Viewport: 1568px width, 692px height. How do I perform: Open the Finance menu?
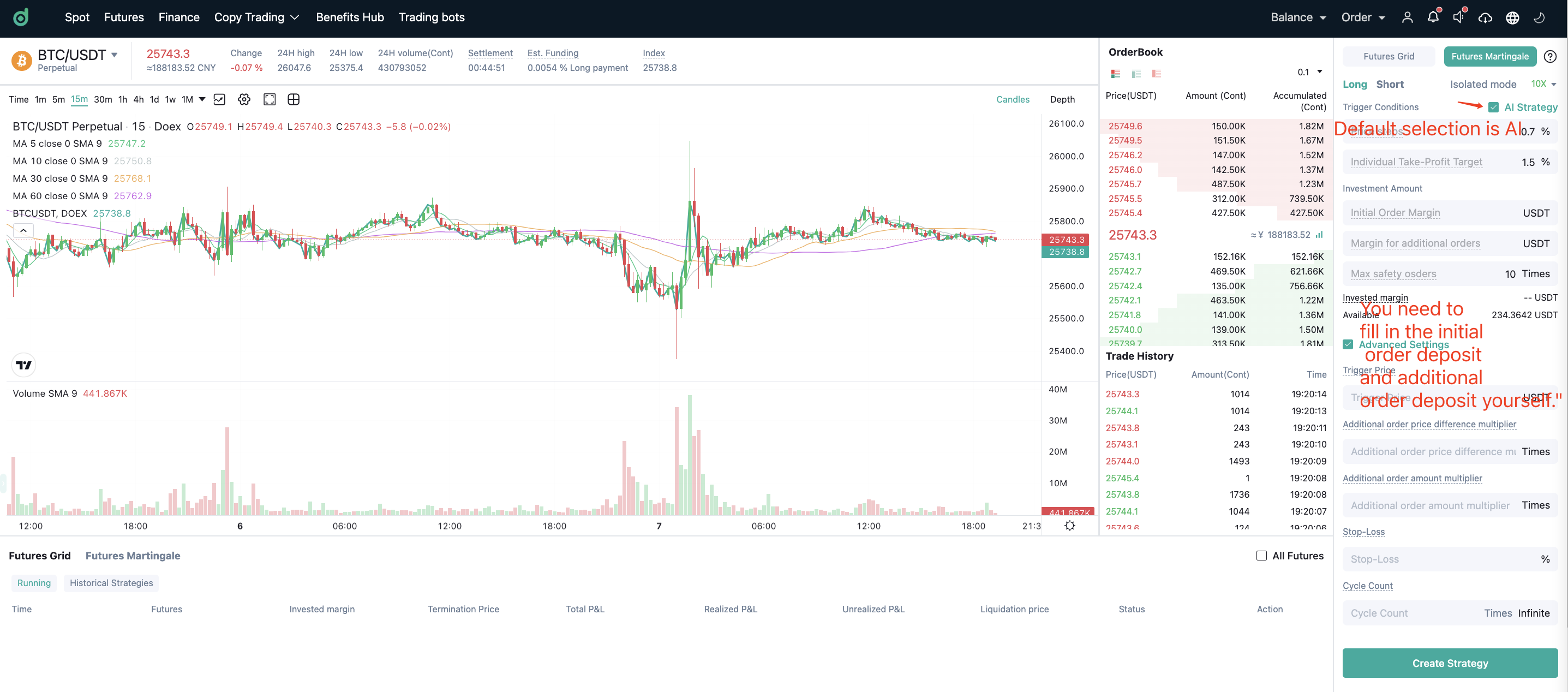(x=178, y=17)
